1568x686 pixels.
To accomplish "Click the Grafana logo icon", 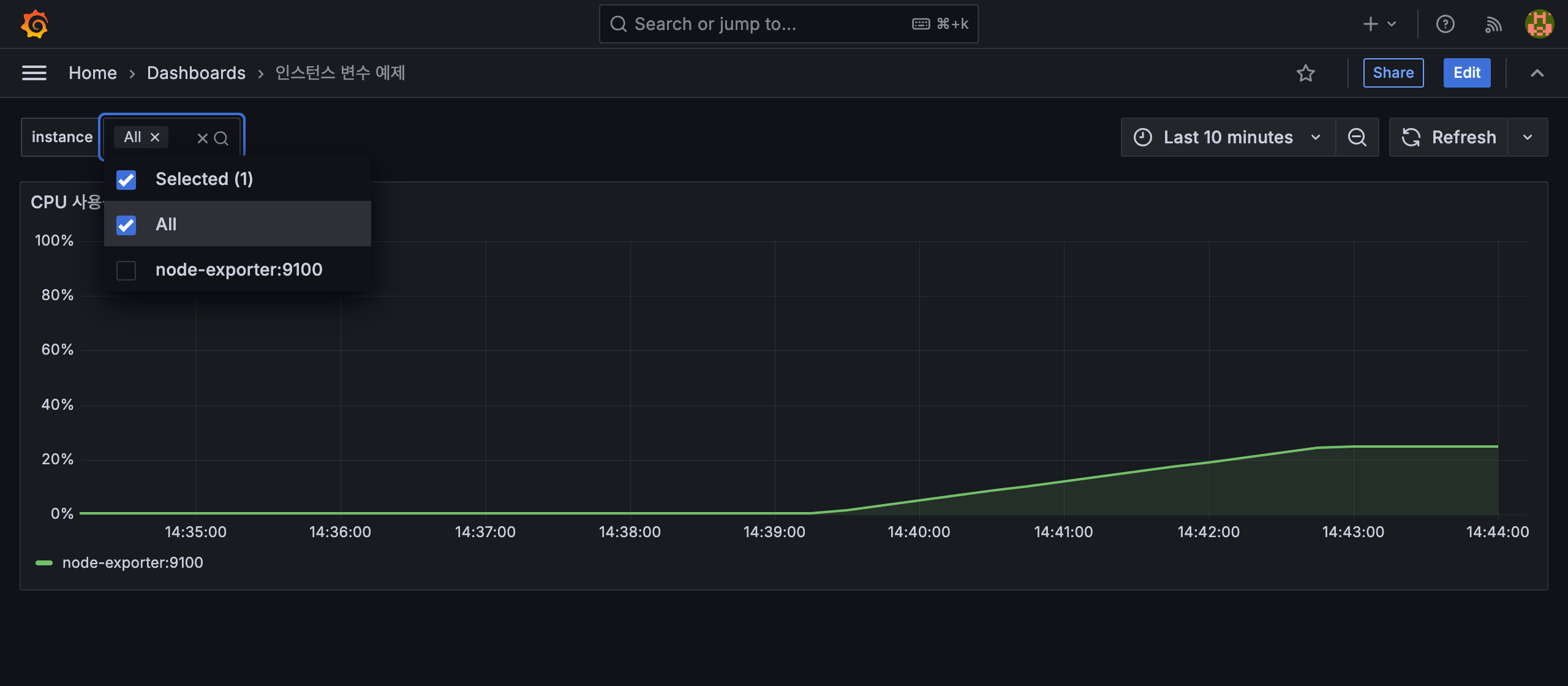I will [34, 24].
